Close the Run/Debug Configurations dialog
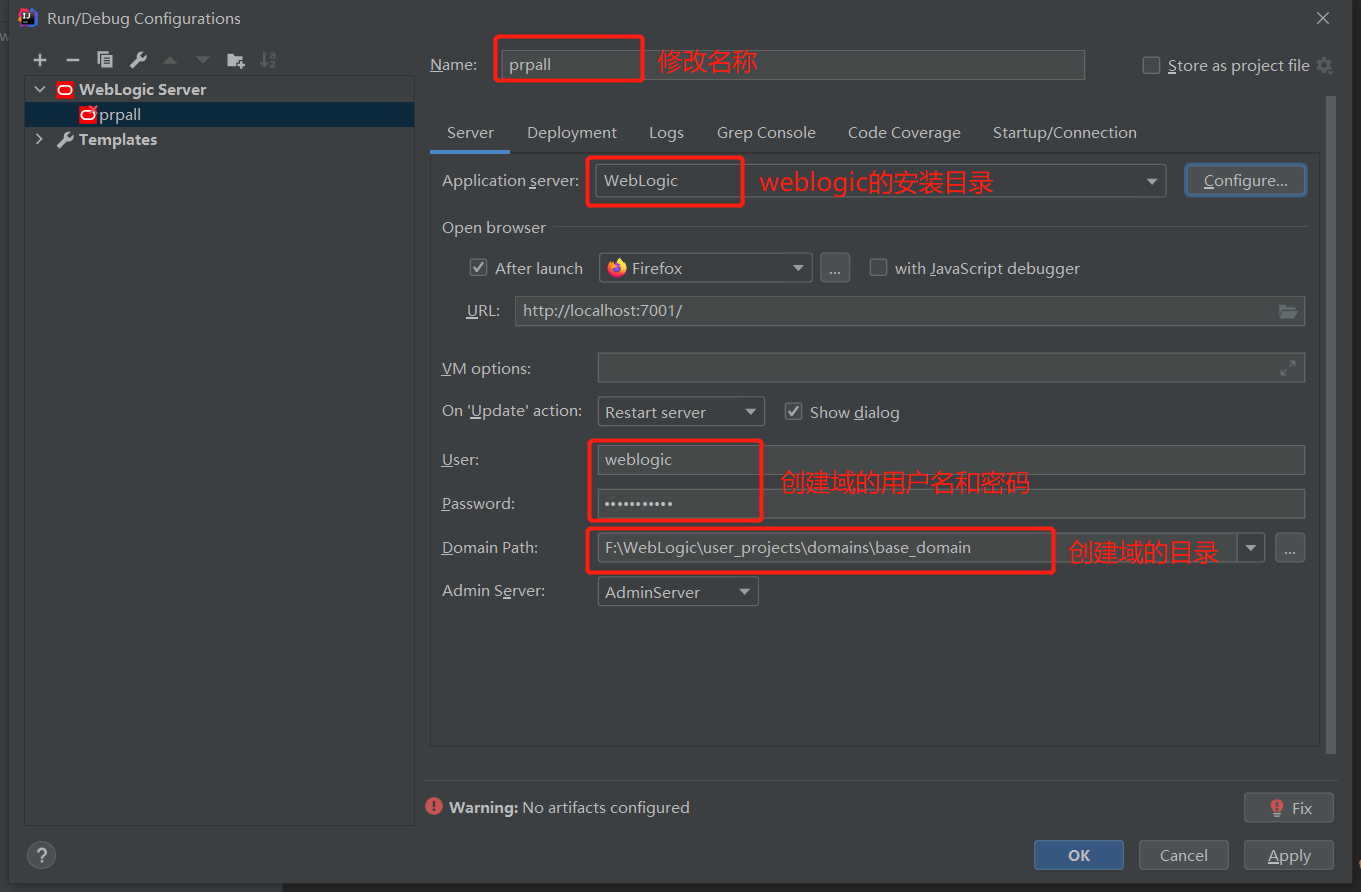1361x892 pixels. click(1323, 18)
